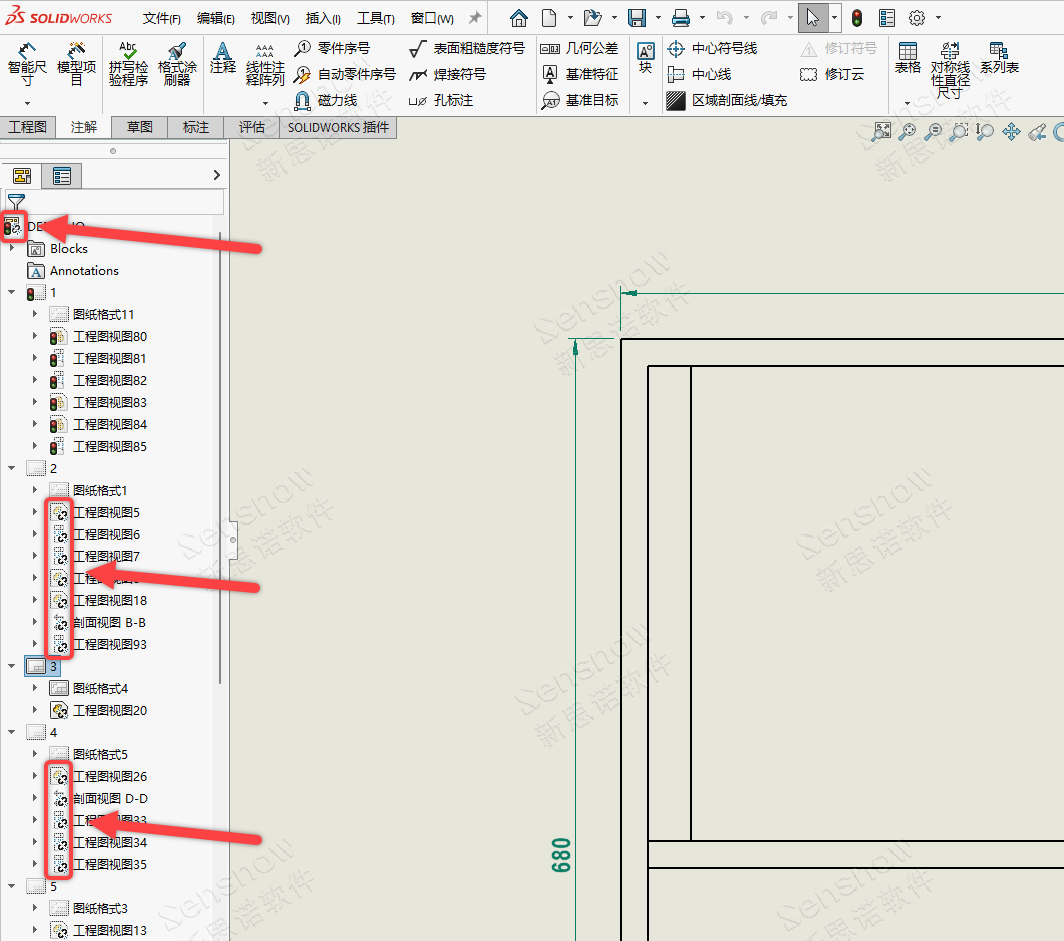This screenshot has width=1064, height=941.
Task: Switch to the 草图 tab
Action: point(140,127)
